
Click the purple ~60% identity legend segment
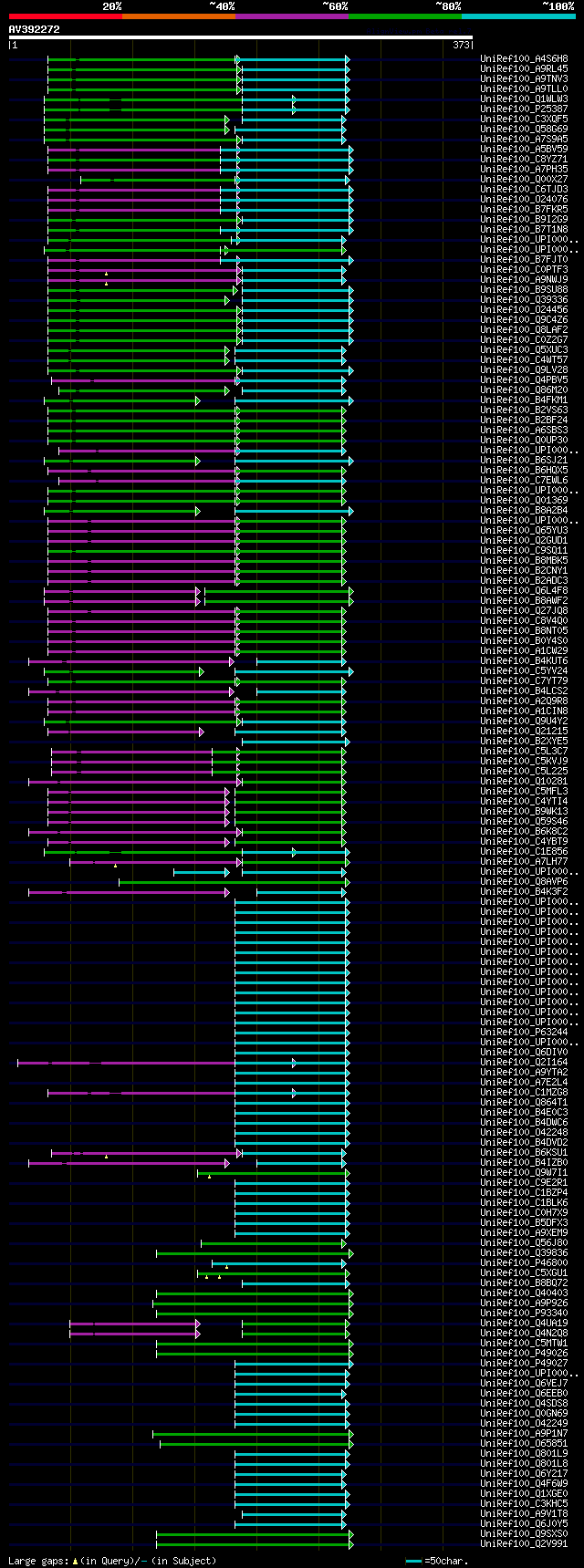pyautogui.click(x=291, y=16)
